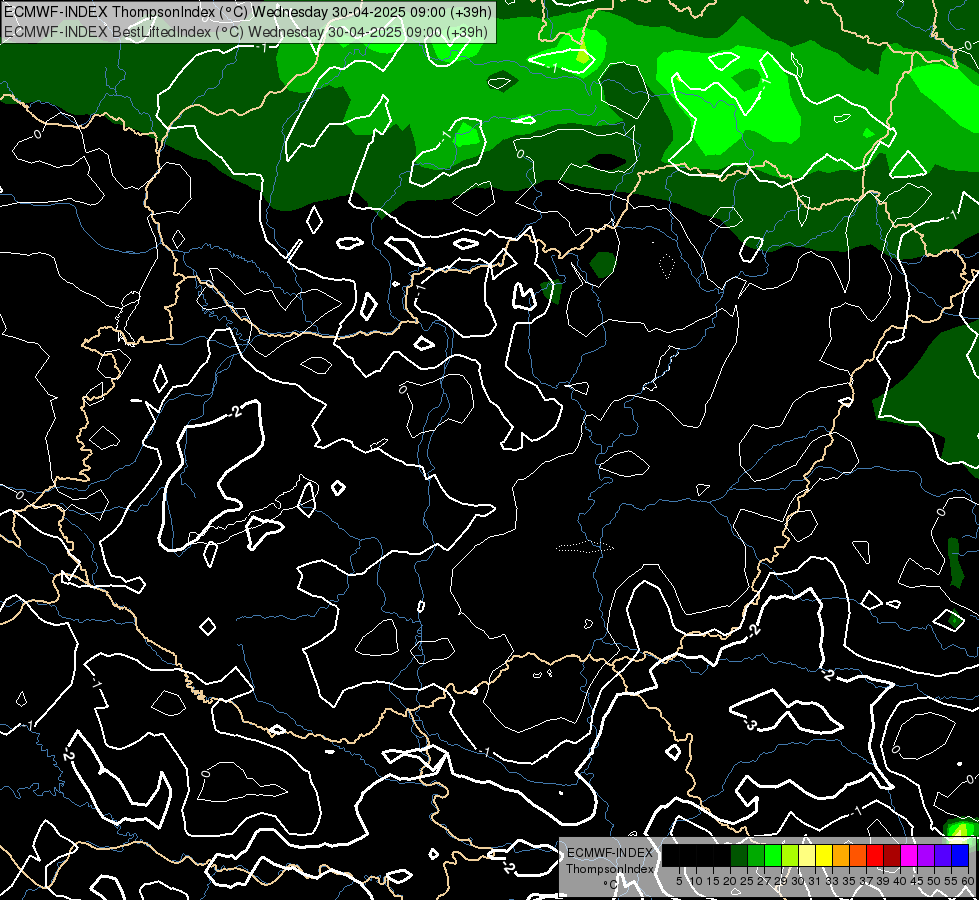Click the legend label 'ThompsonIndex'

(609, 869)
